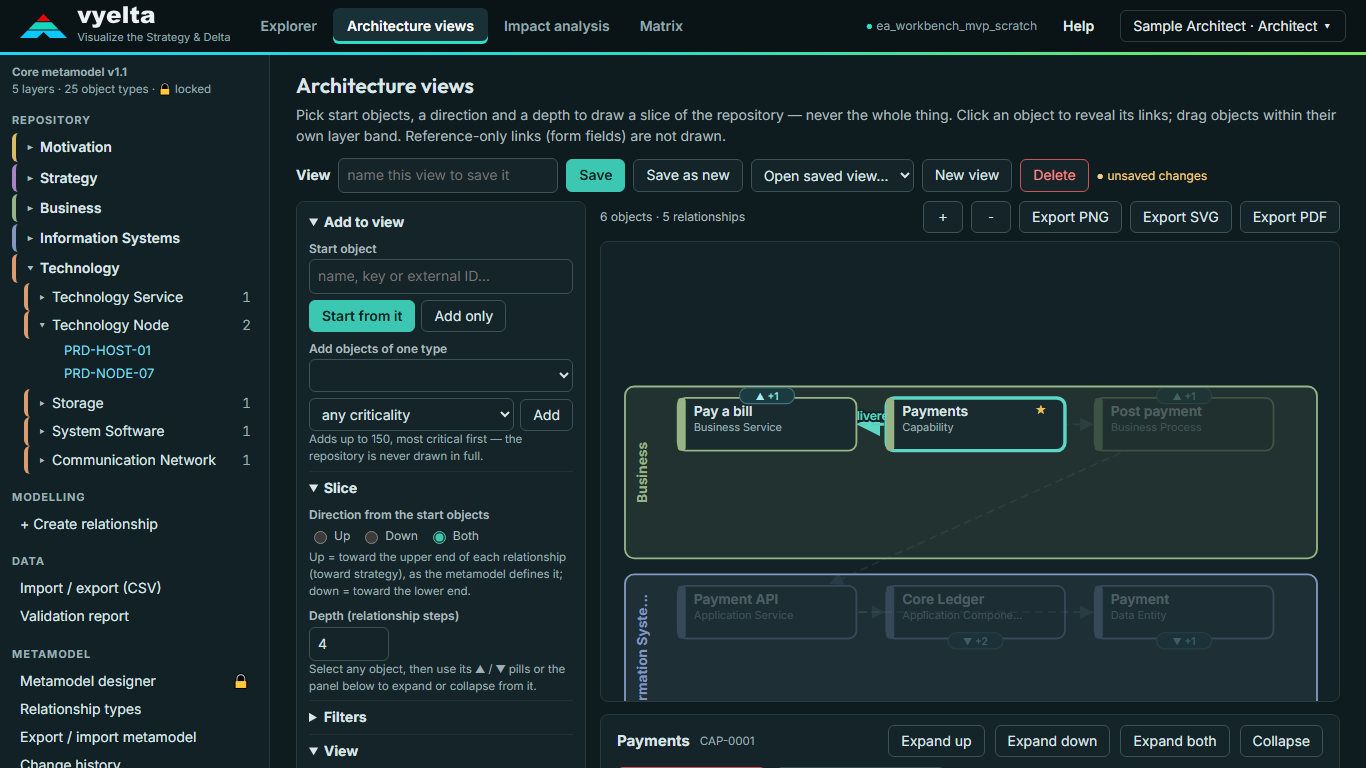This screenshot has height=768, width=1366.
Task: Open the Help menu
Action: 1078,26
